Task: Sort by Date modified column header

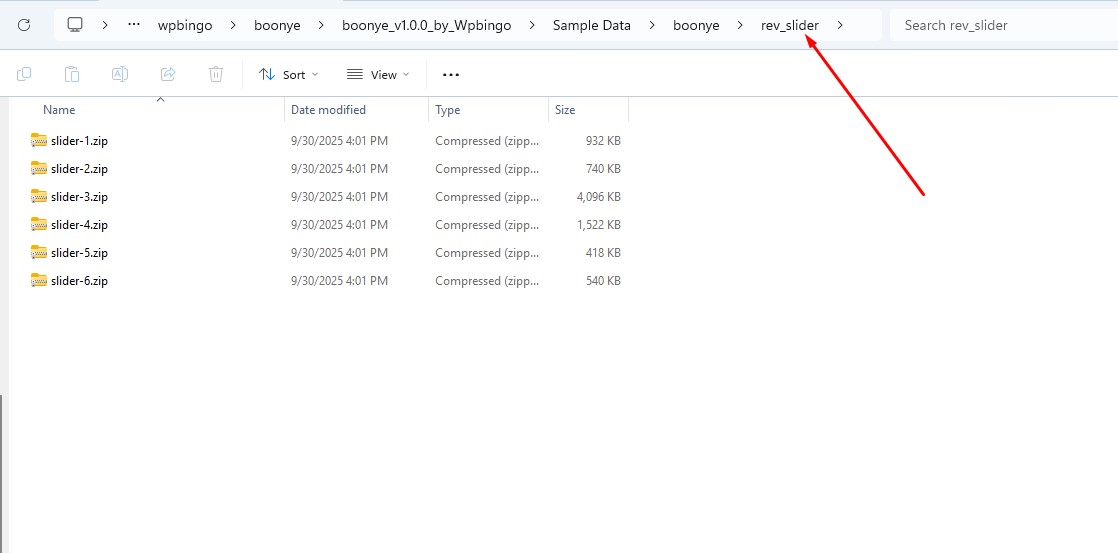Action: (x=328, y=110)
